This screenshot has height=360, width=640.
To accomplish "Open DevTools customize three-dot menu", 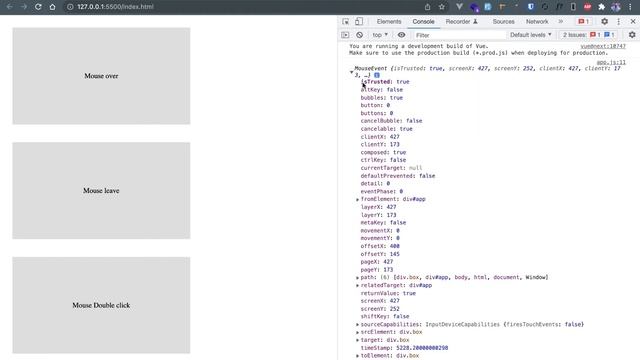I will pos(619,22).
